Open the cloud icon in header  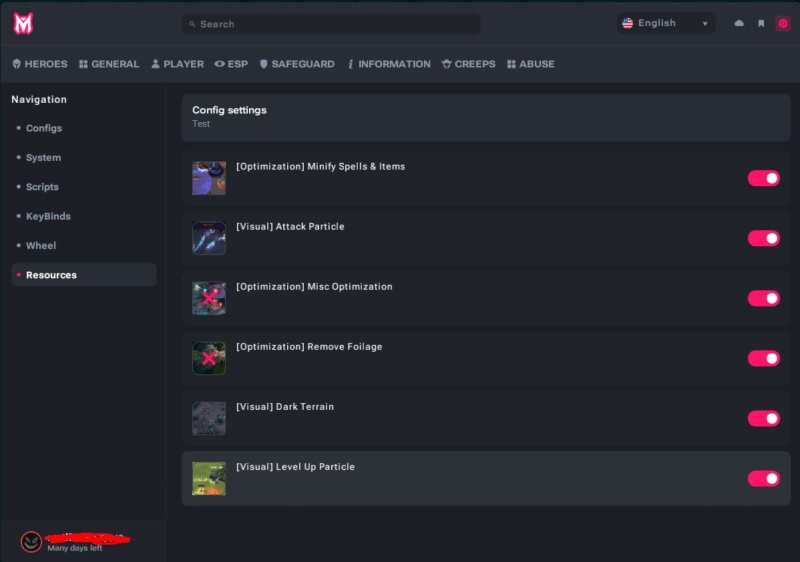739,23
